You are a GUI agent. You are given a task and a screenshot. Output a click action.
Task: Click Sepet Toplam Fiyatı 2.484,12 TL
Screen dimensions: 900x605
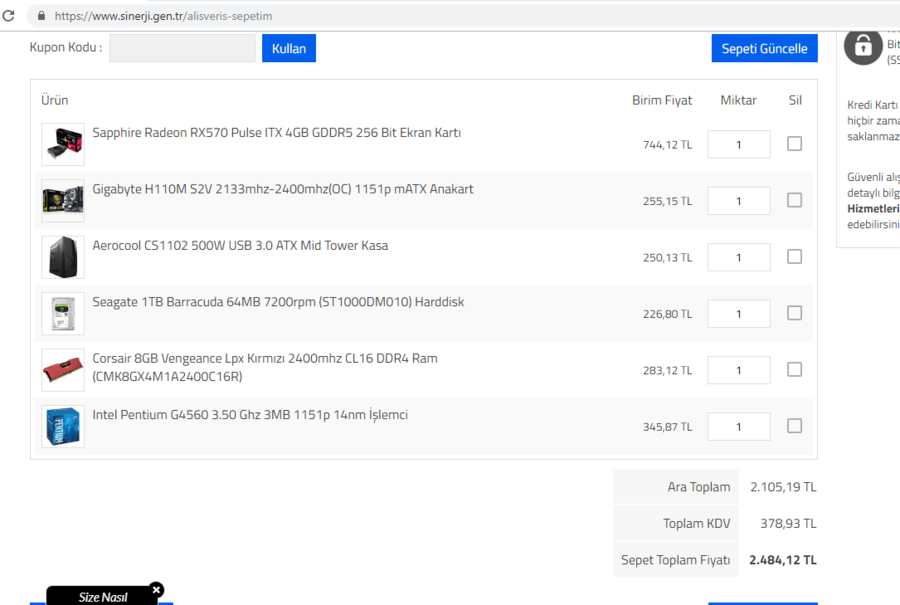pyautogui.click(x=782, y=560)
